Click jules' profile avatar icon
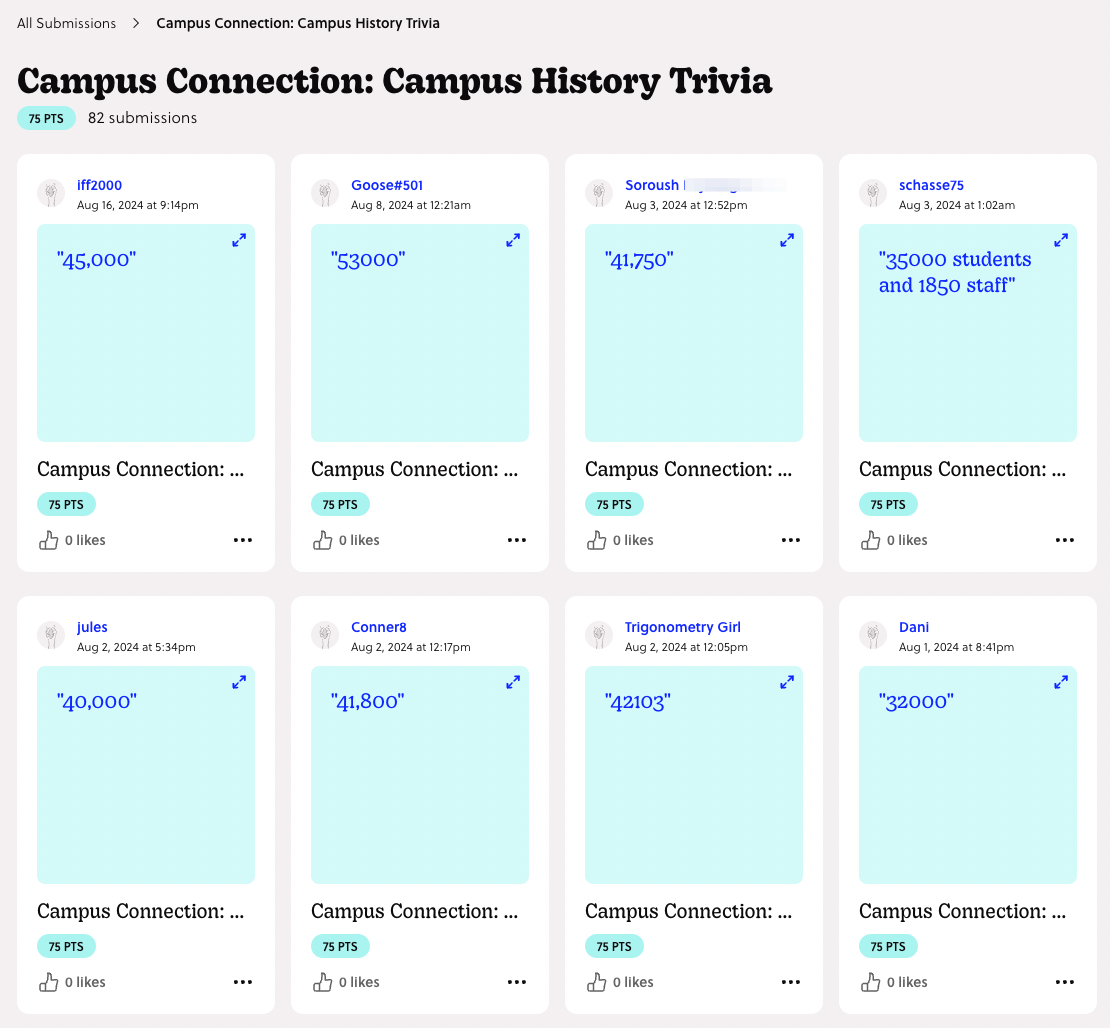 (x=51, y=635)
